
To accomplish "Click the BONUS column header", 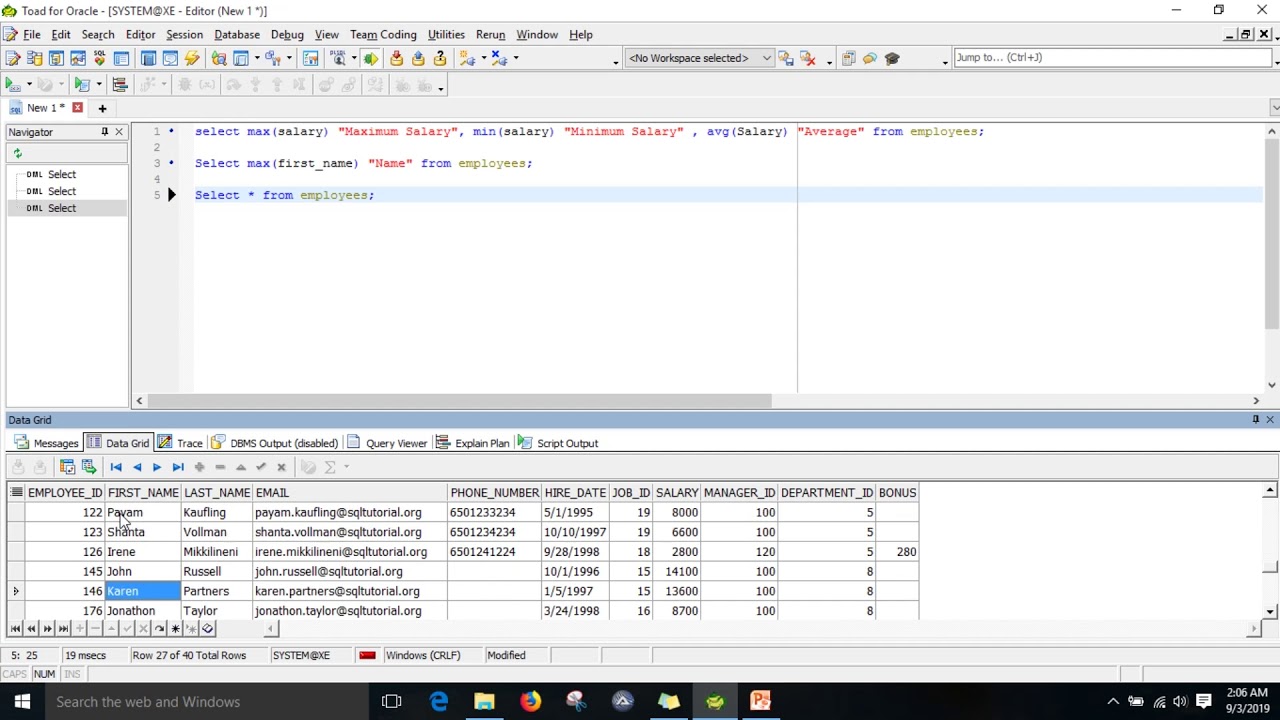I will [897, 492].
